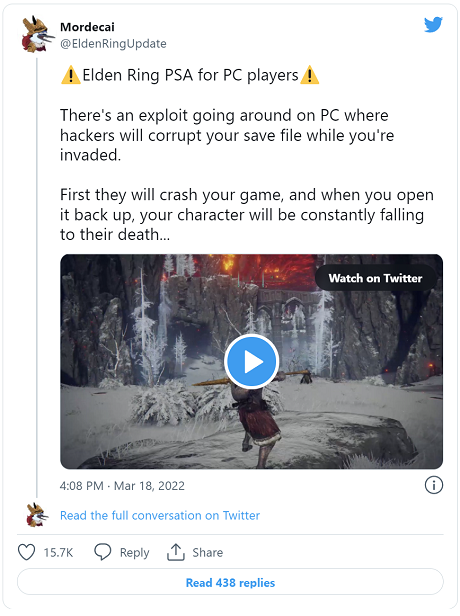Open Read the full conversation on Twitter

tap(160, 515)
